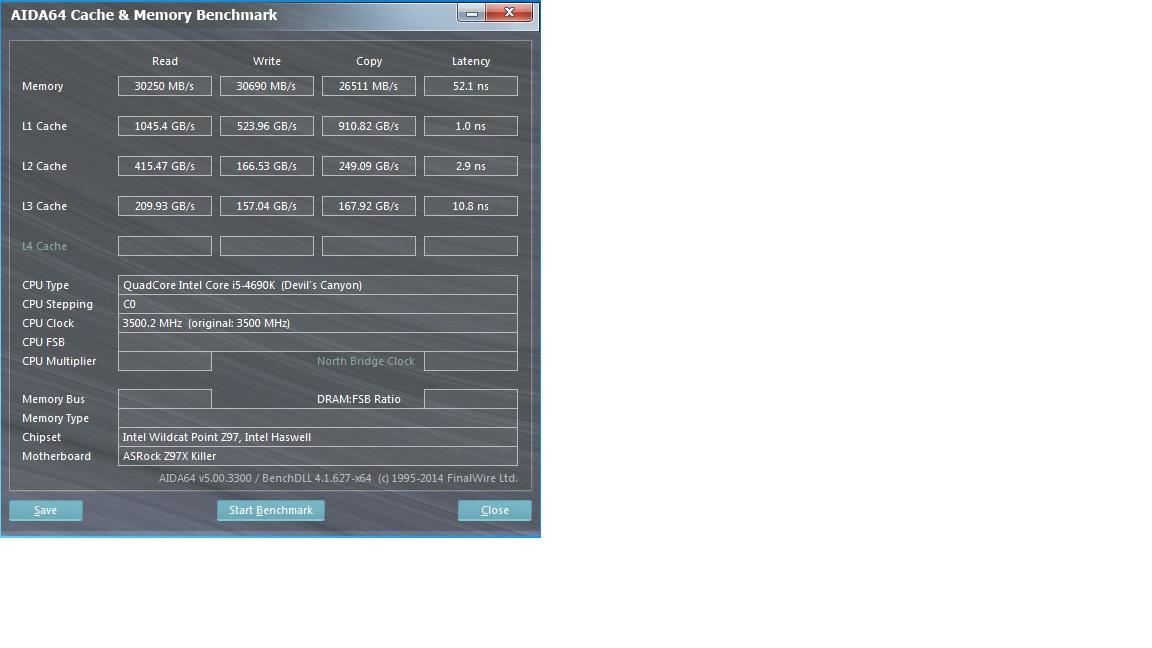1152x648 pixels.
Task: Click L3 Cache Copy 167.92 GB/s
Action: (x=369, y=206)
